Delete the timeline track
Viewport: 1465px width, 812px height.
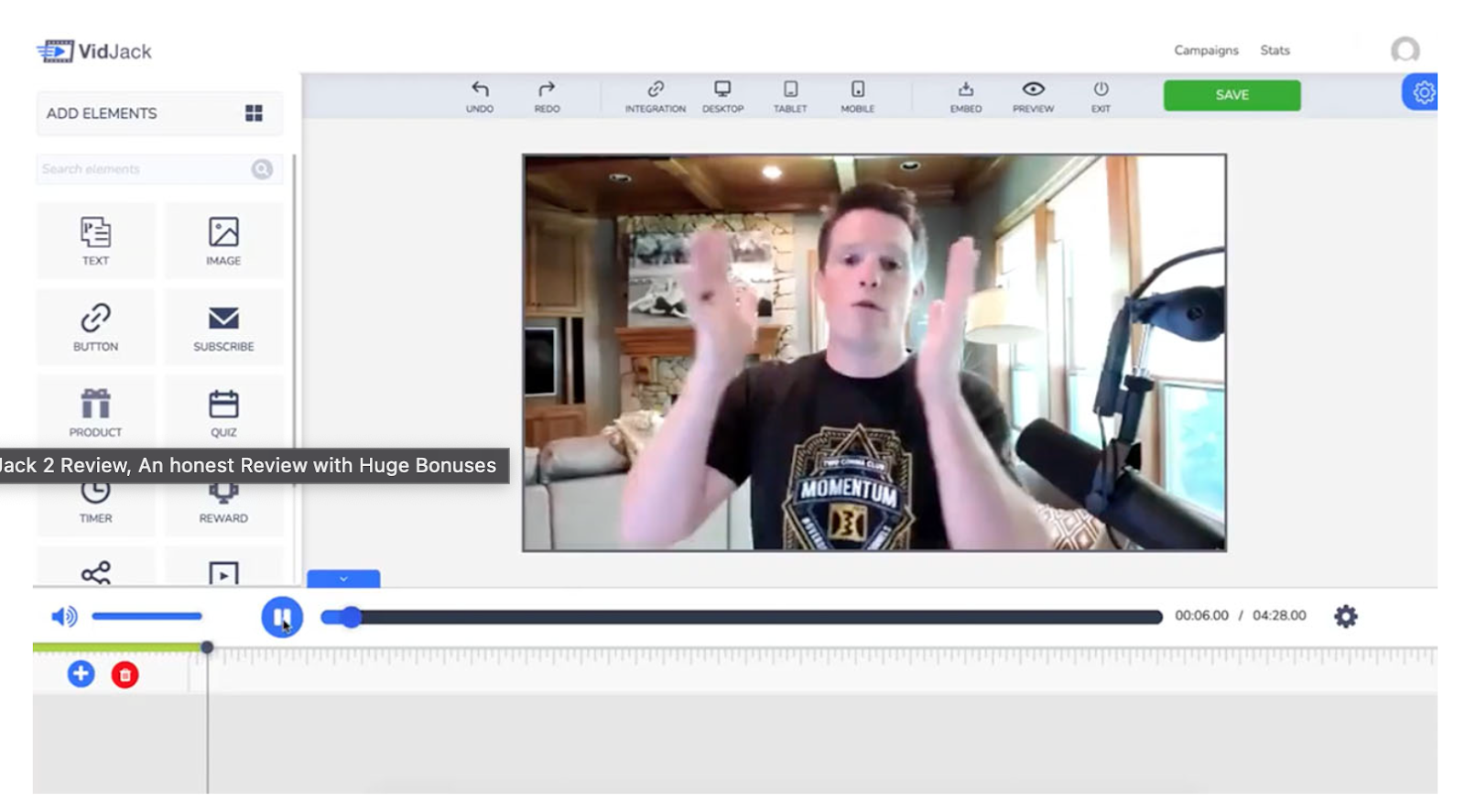click(x=125, y=676)
